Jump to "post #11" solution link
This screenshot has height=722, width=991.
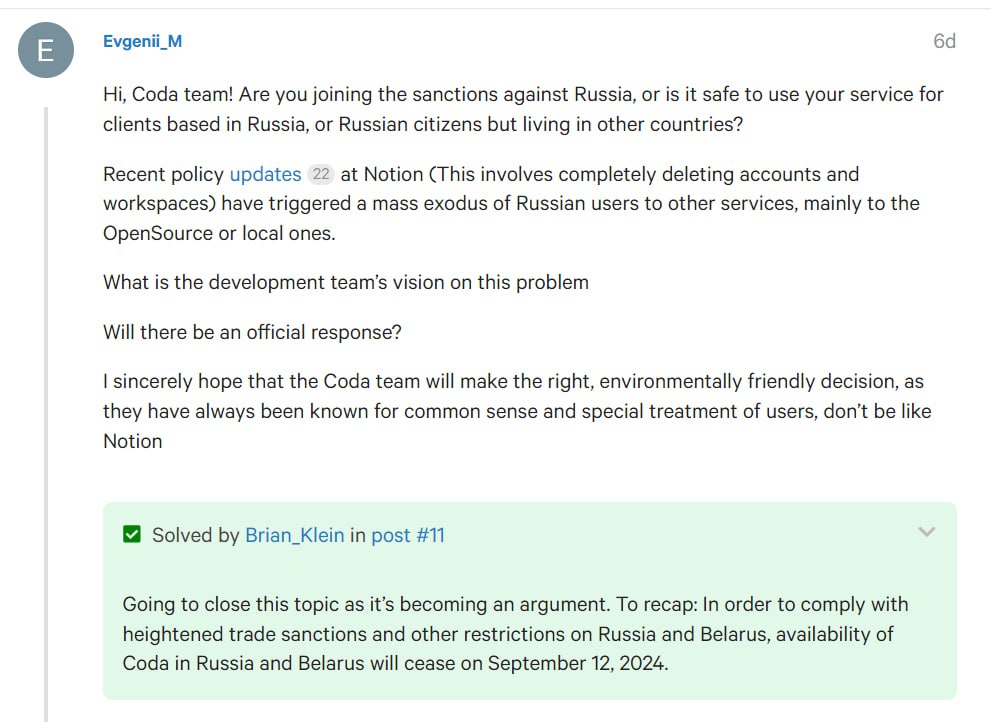click(408, 535)
